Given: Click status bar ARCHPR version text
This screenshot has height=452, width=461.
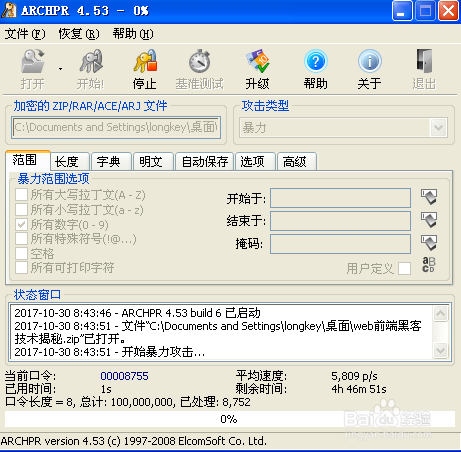Looking at the screenshot, I should click(134, 441).
